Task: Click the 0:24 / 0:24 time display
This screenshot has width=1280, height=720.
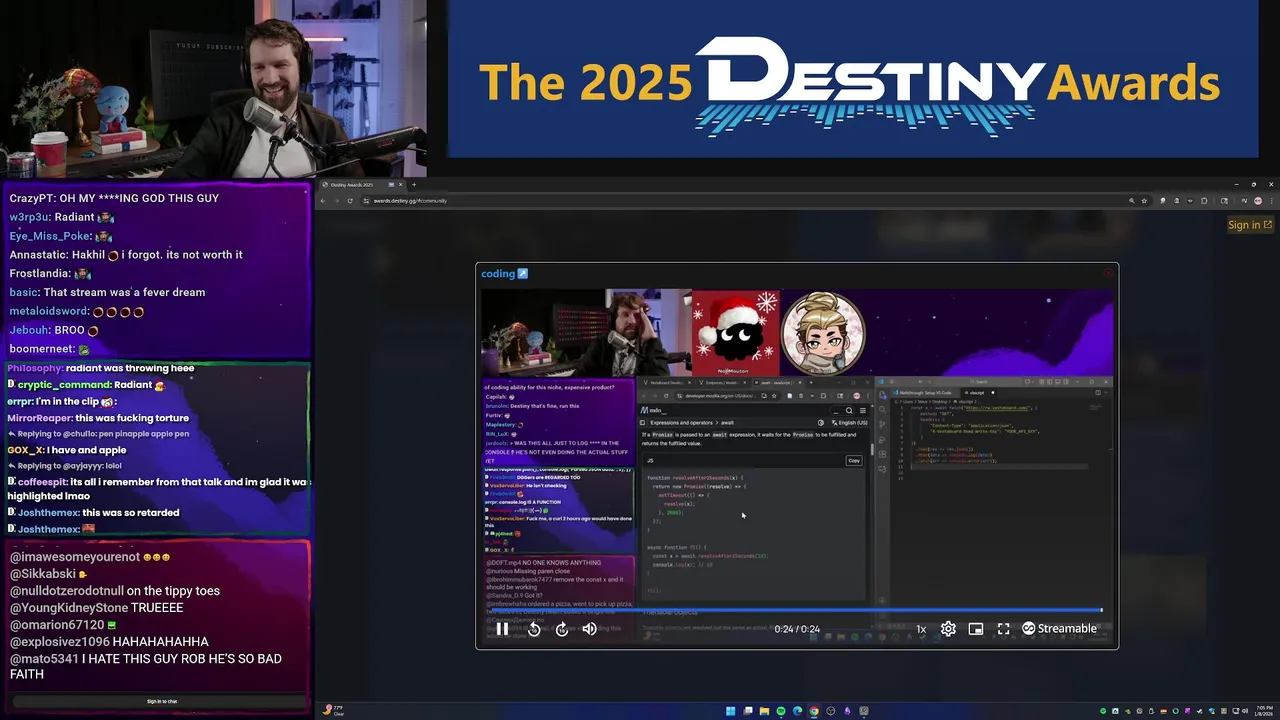Action: pyautogui.click(x=797, y=629)
